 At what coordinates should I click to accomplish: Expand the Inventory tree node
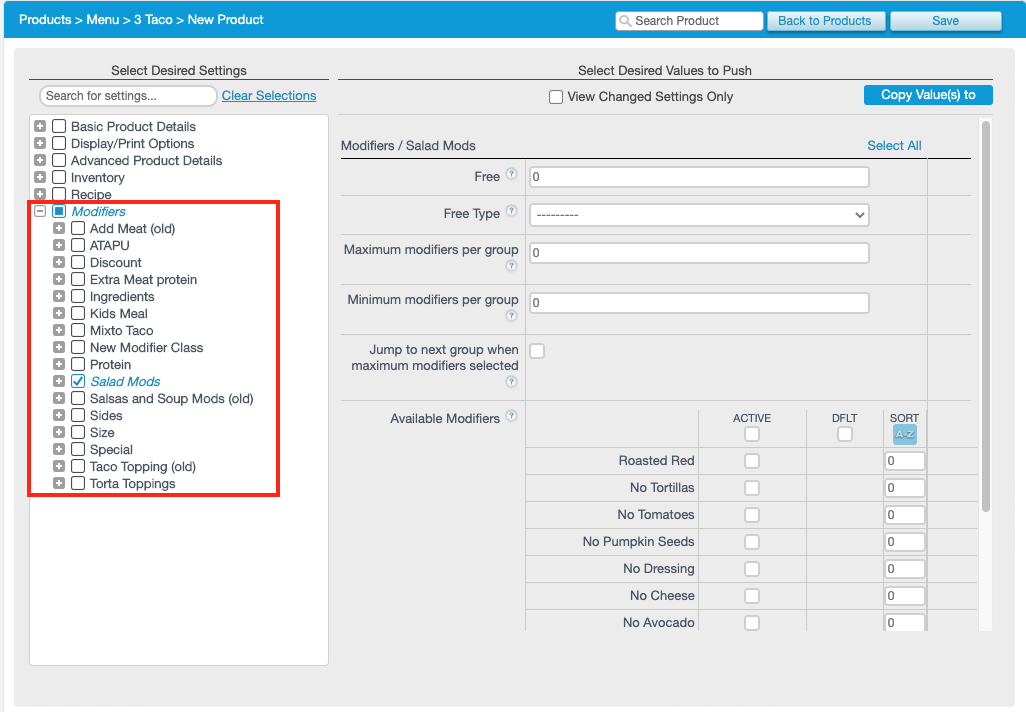(x=40, y=177)
